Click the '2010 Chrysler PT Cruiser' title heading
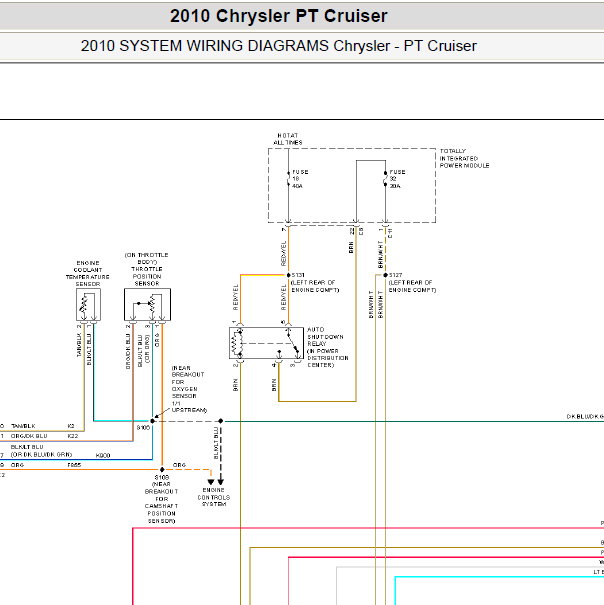Image resolution: width=604 pixels, height=605 pixels. (278, 16)
